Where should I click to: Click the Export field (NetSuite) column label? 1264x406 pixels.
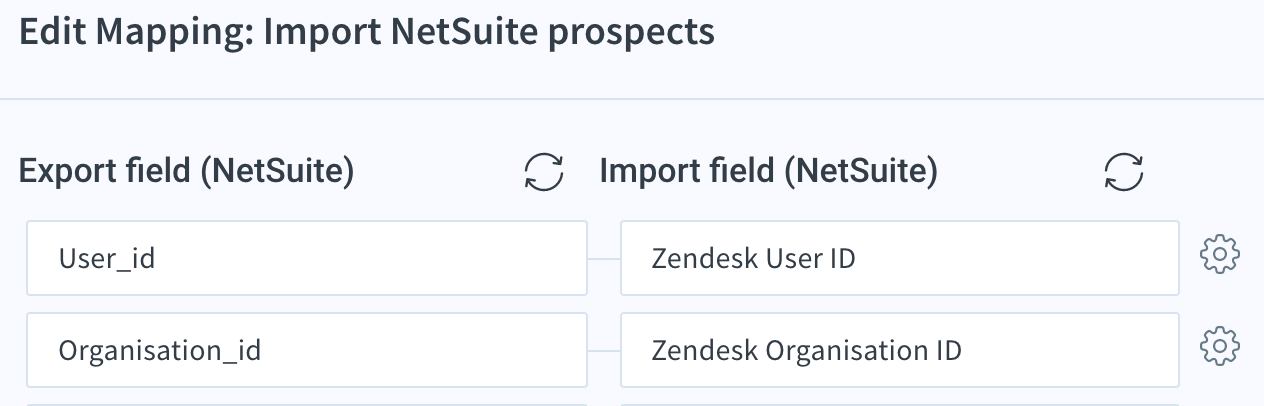tap(187, 172)
